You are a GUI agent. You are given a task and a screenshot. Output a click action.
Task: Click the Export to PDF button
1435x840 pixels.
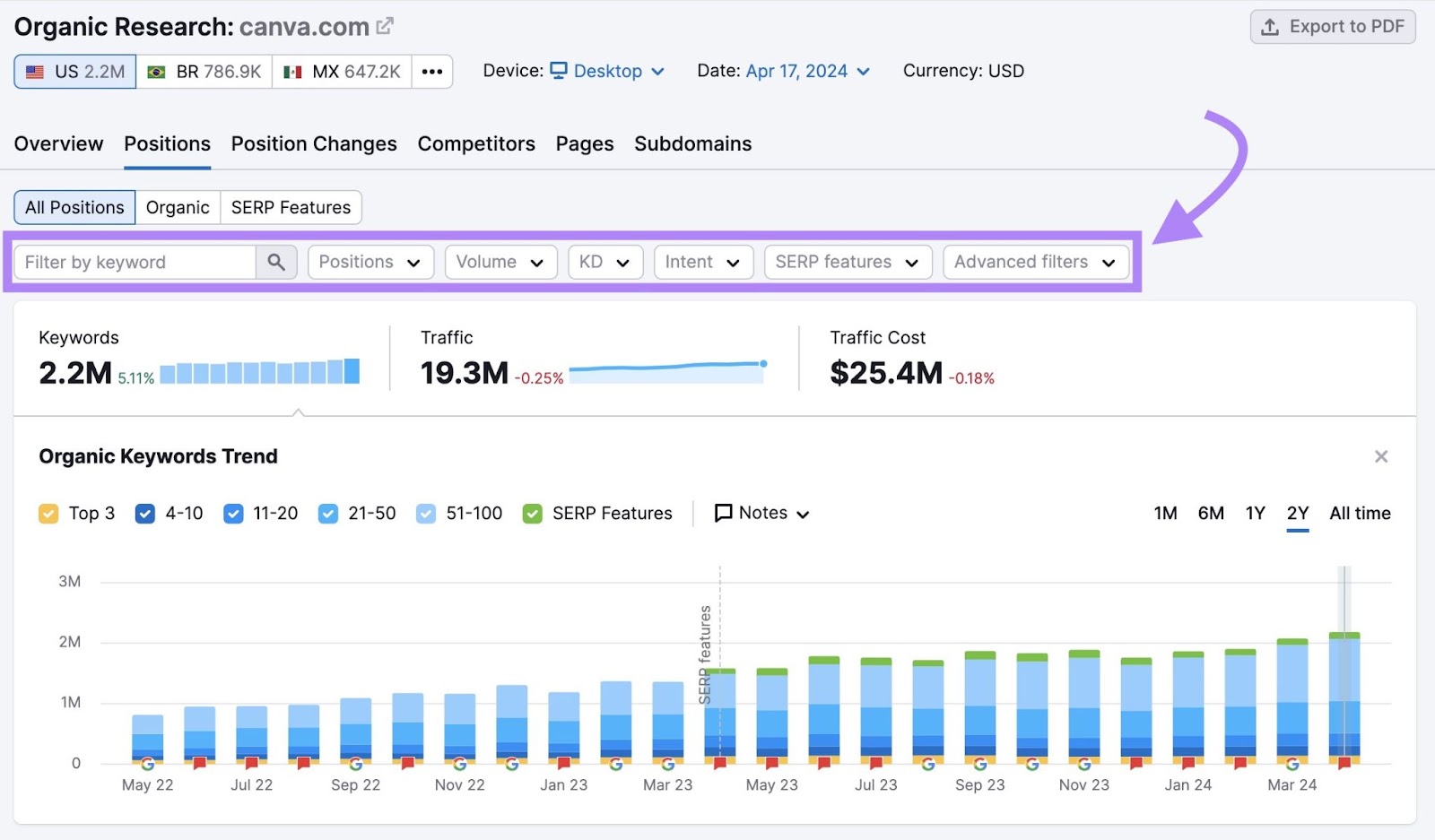click(1332, 26)
